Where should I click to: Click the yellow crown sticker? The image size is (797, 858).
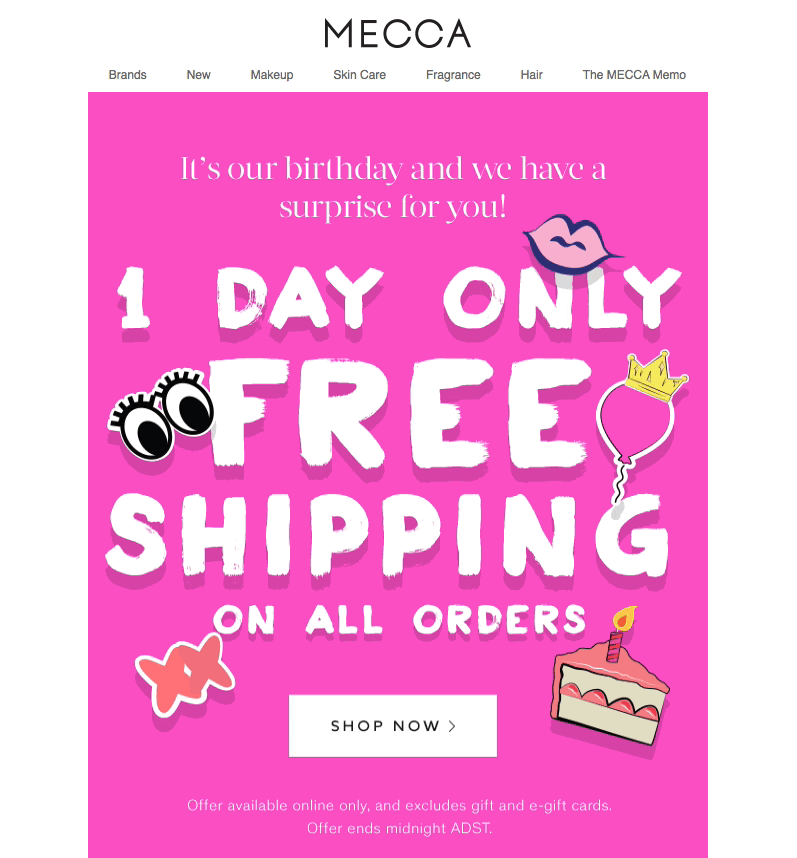653,375
